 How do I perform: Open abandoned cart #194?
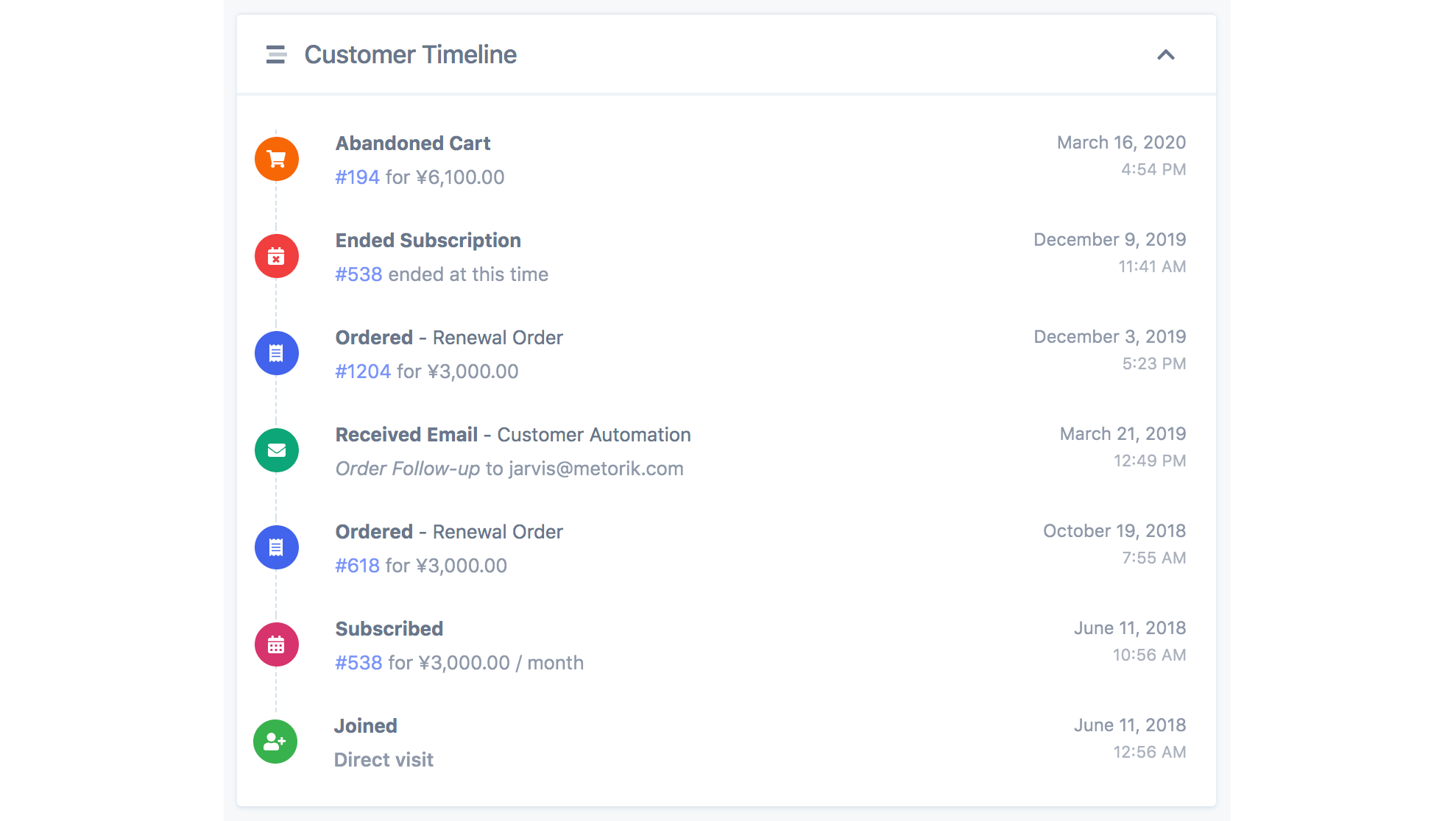pyautogui.click(x=357, y=177)
